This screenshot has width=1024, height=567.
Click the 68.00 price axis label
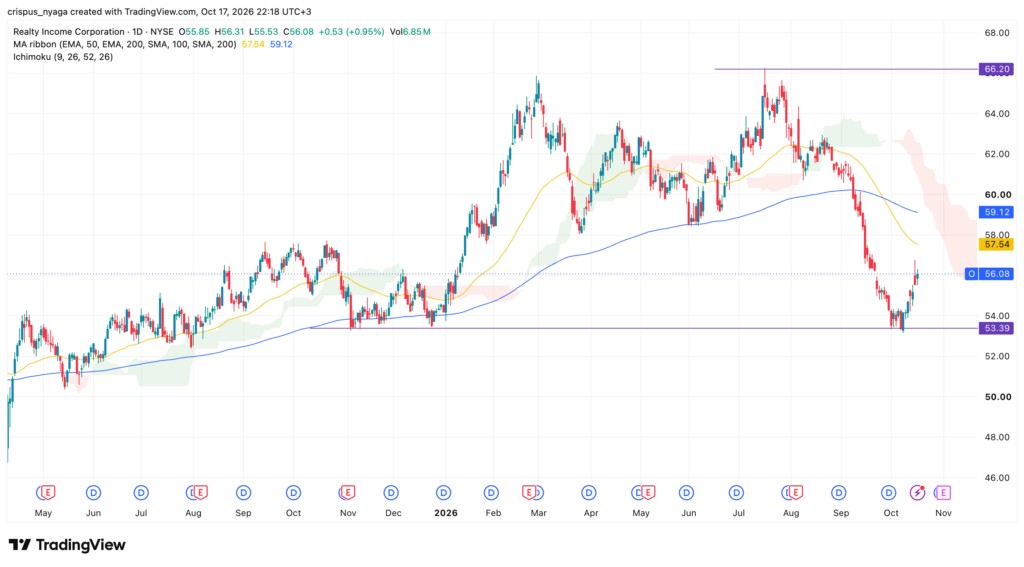point(997,33)
